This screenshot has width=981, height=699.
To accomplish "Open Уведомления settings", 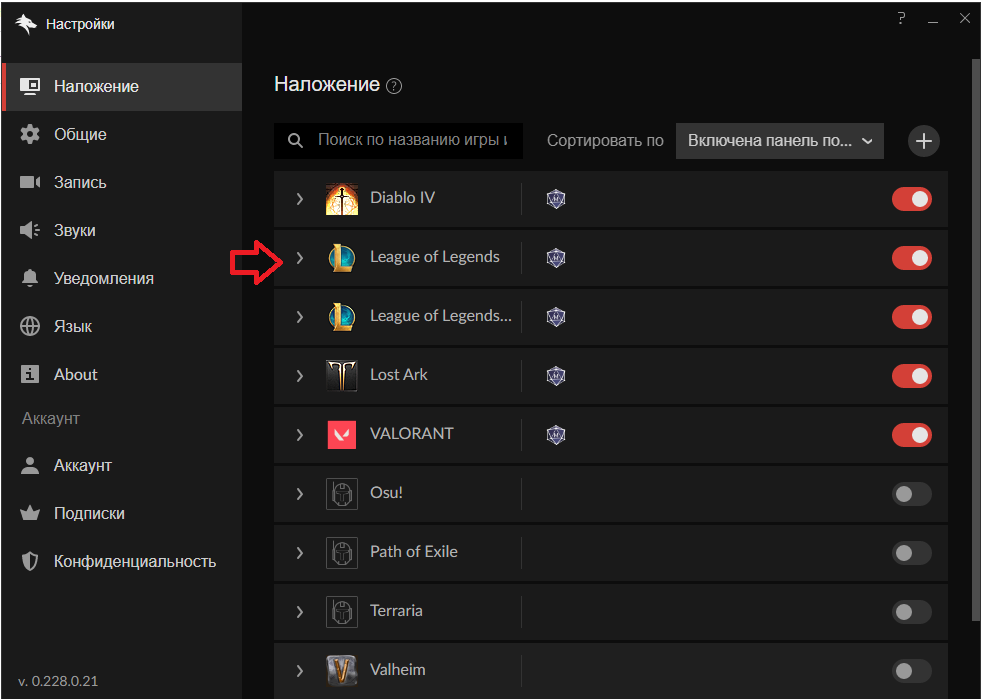I will (122, 278).
